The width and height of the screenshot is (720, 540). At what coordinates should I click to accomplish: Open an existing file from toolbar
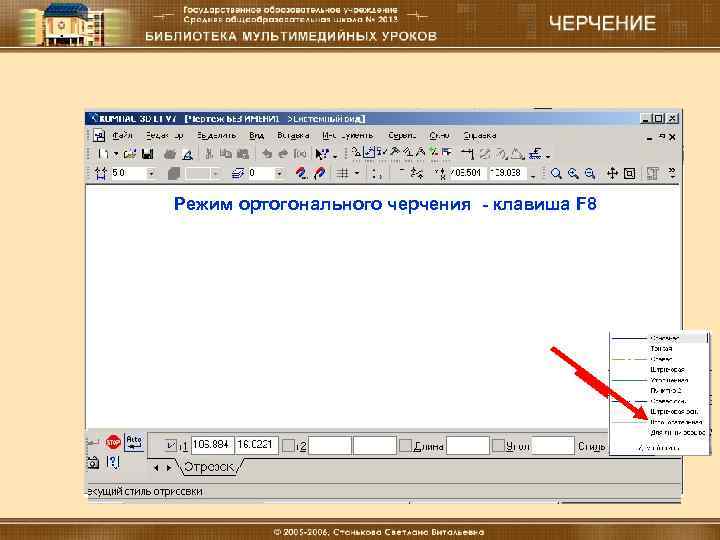(129, 154)
